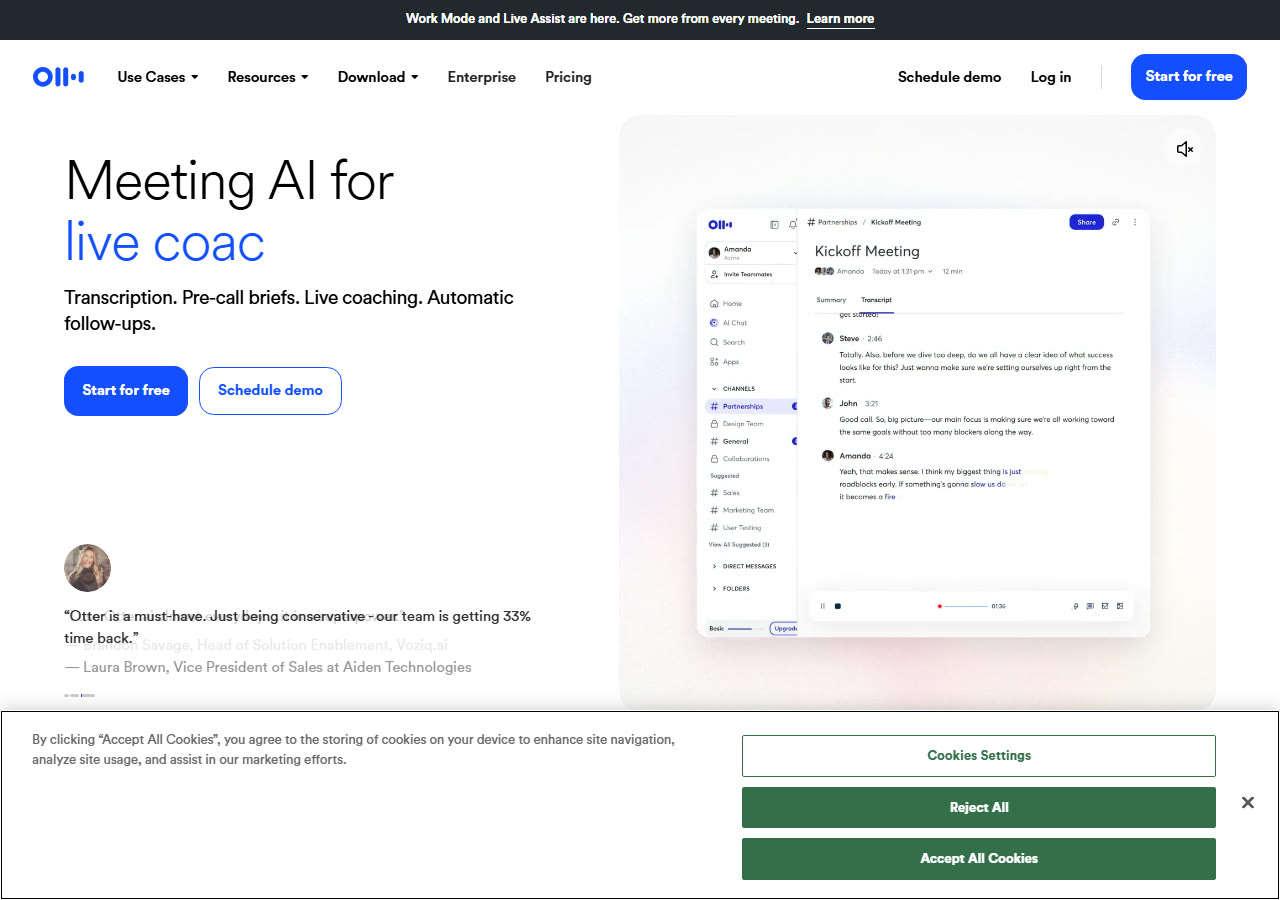Click the testimonial avatar photo
This screenshot has height=900, width=1280.
point(88,568)
